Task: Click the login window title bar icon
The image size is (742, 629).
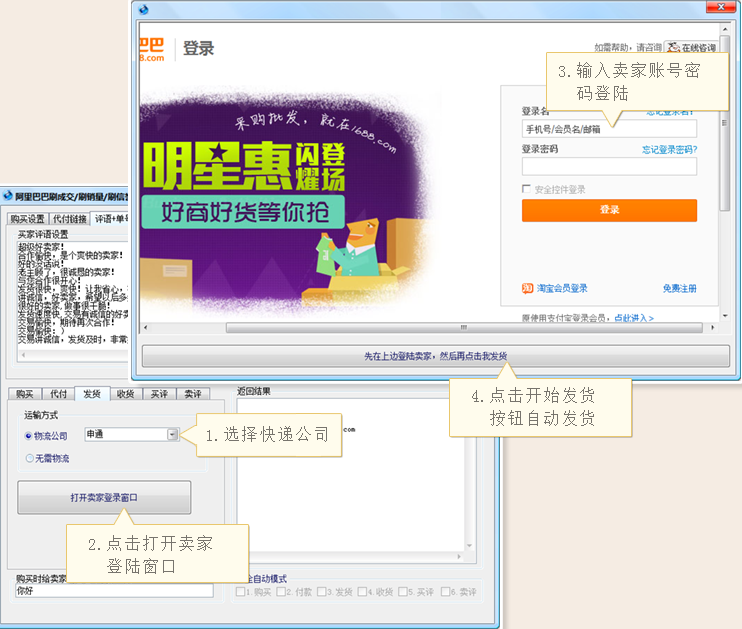Action: click(x=143, y=9)
